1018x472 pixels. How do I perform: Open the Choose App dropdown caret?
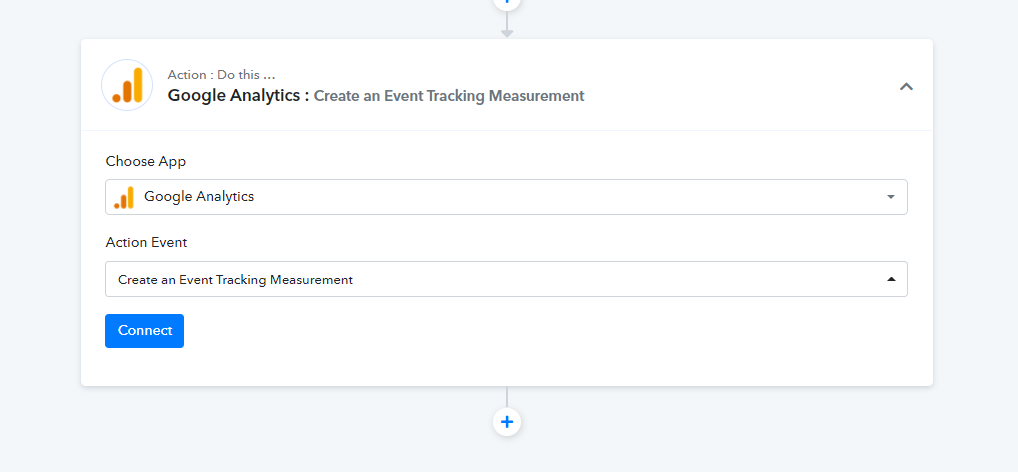(891, 197)
